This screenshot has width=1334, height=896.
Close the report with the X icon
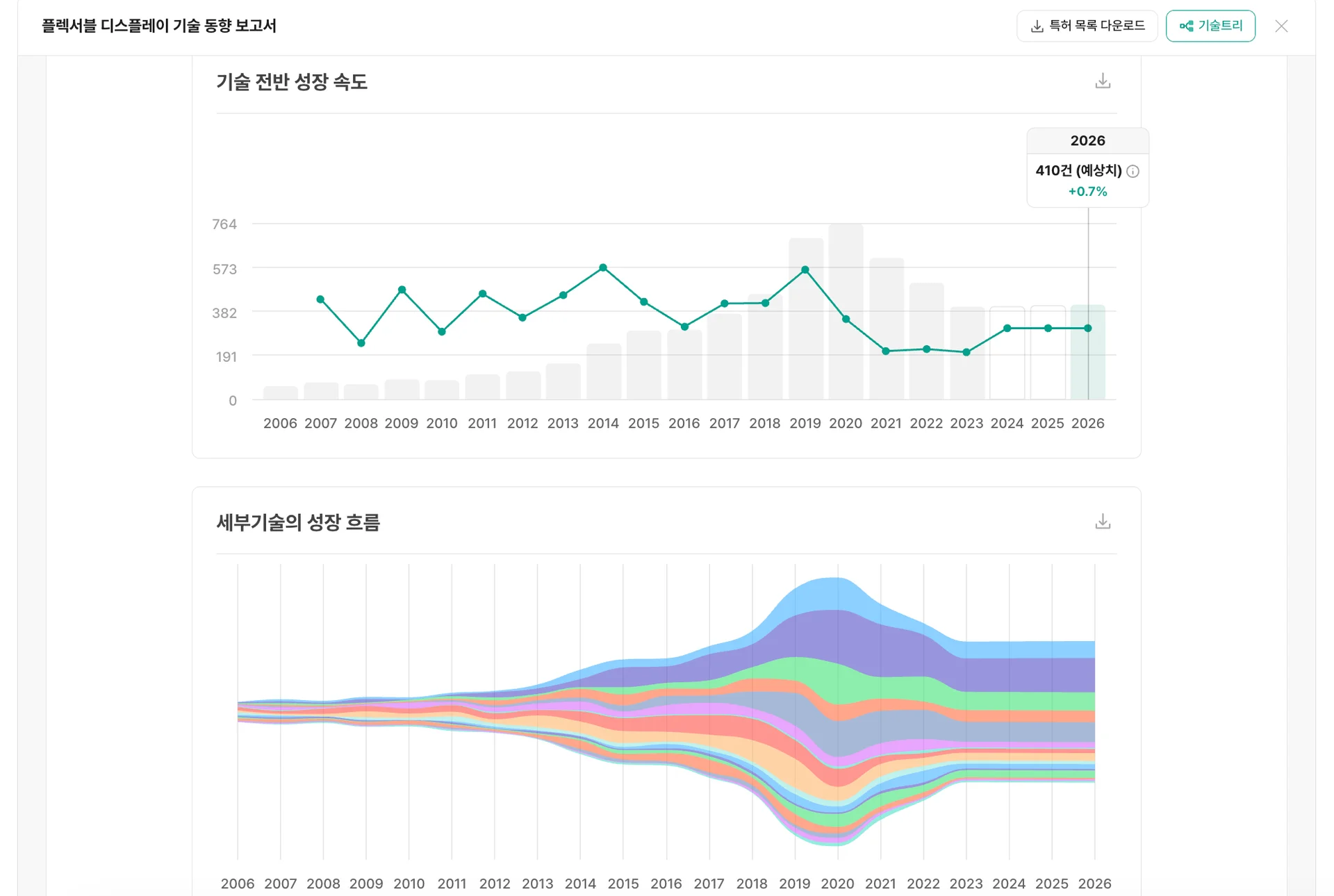click(1281, 26)
